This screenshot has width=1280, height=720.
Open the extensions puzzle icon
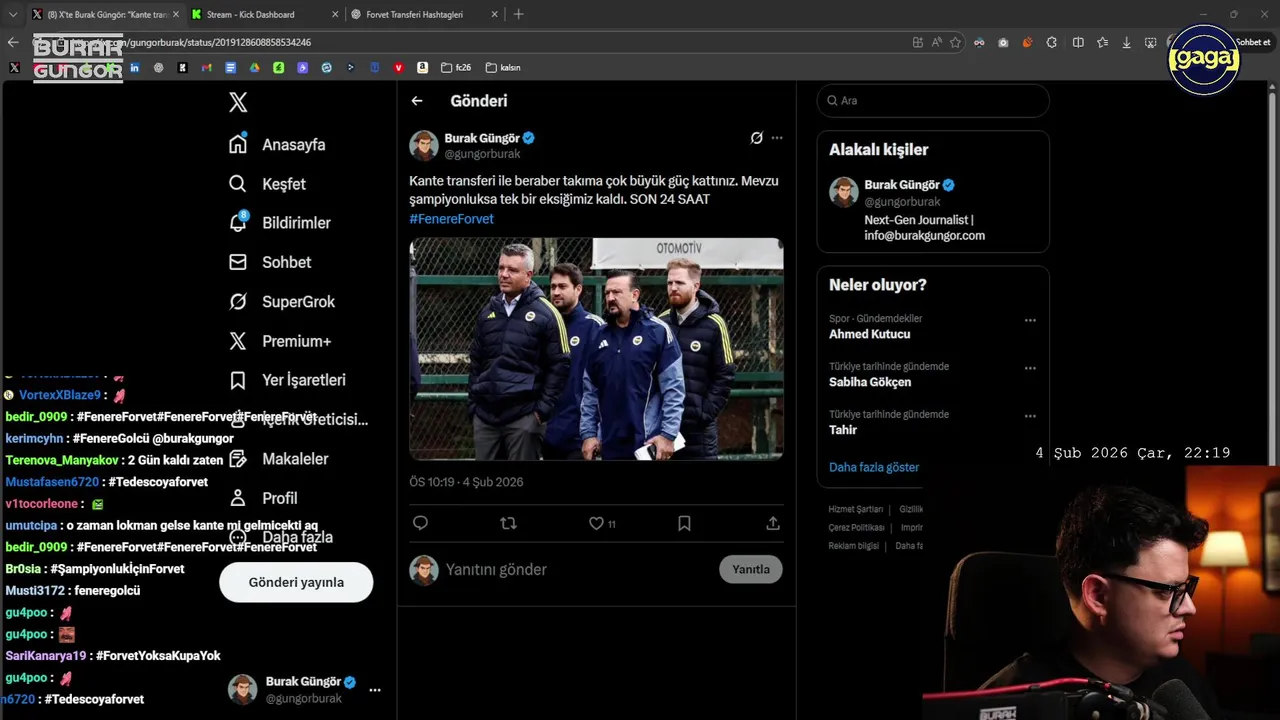tap(1052, 42)
